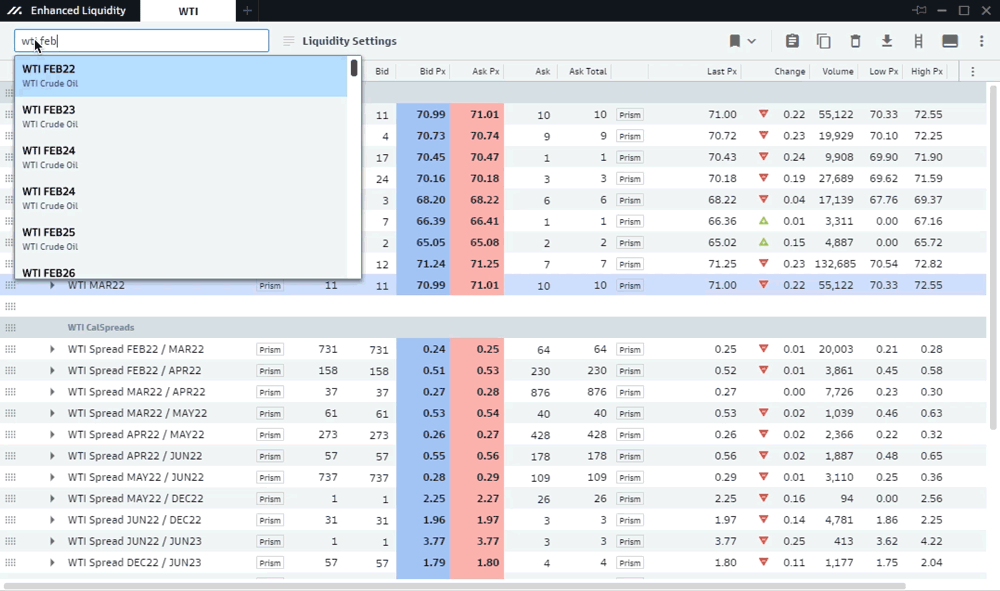Click the WTI CalSpreads group label
This screenshot has width=1000, height=591.
pos(101,328)
